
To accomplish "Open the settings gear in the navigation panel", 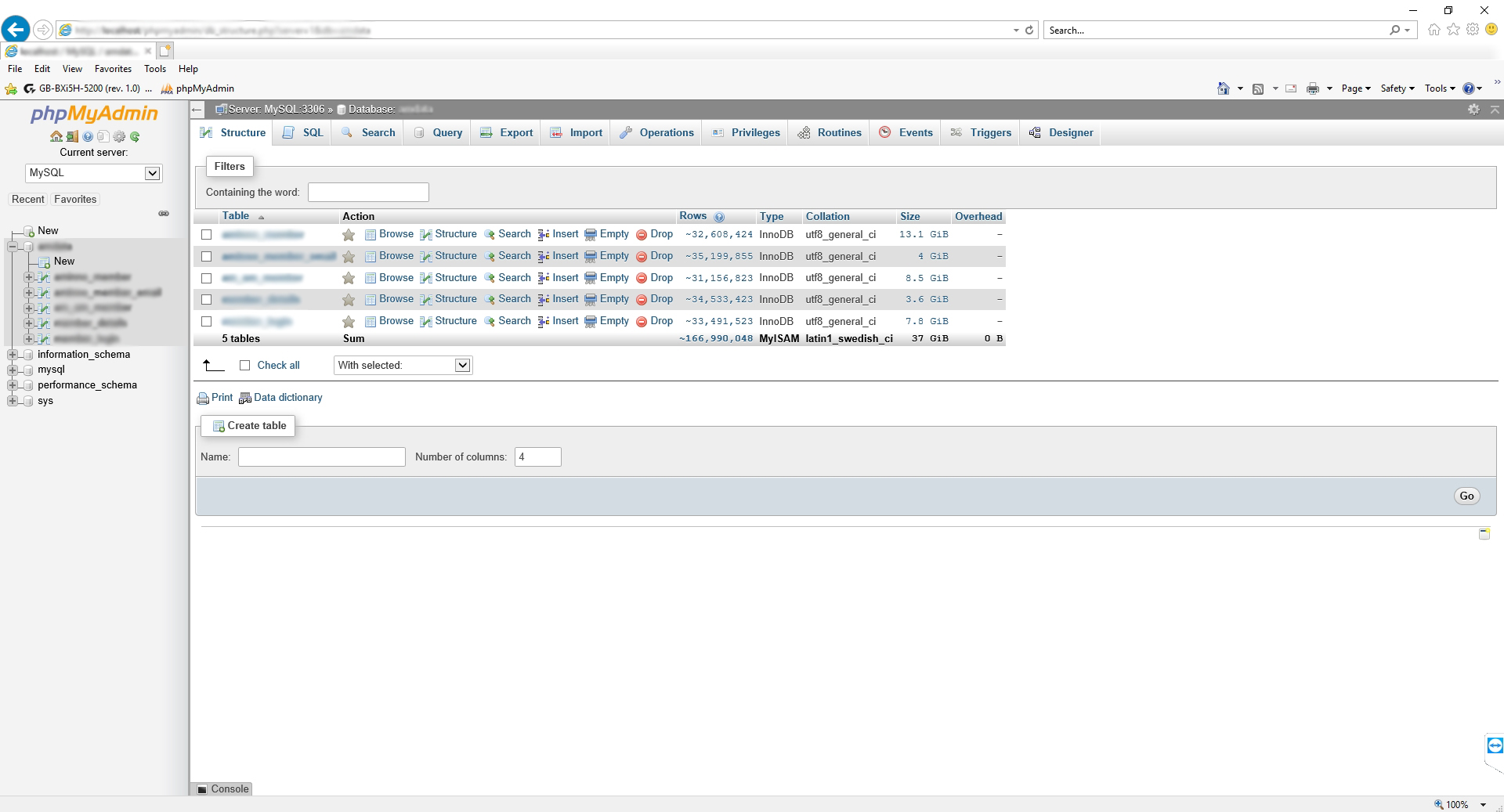I will pyautogui.click(x=119, y=136).
